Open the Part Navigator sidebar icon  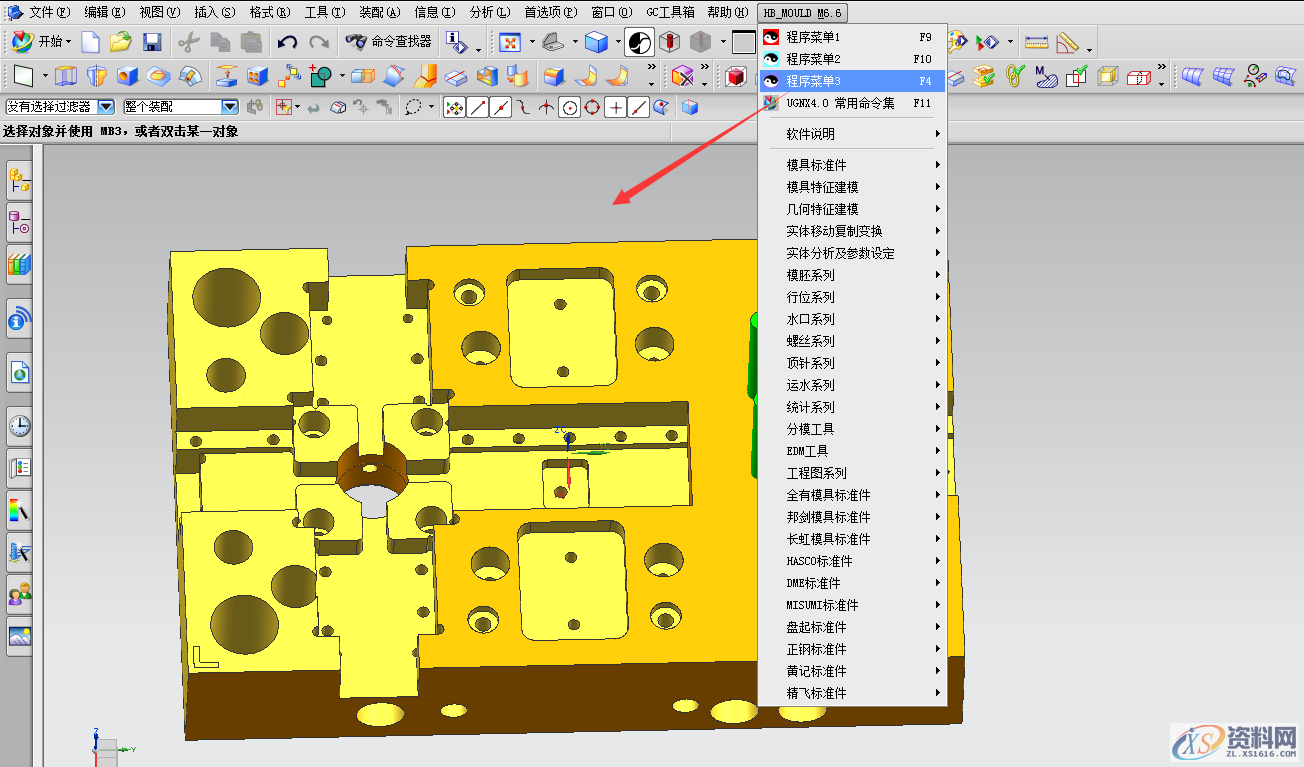19,221
